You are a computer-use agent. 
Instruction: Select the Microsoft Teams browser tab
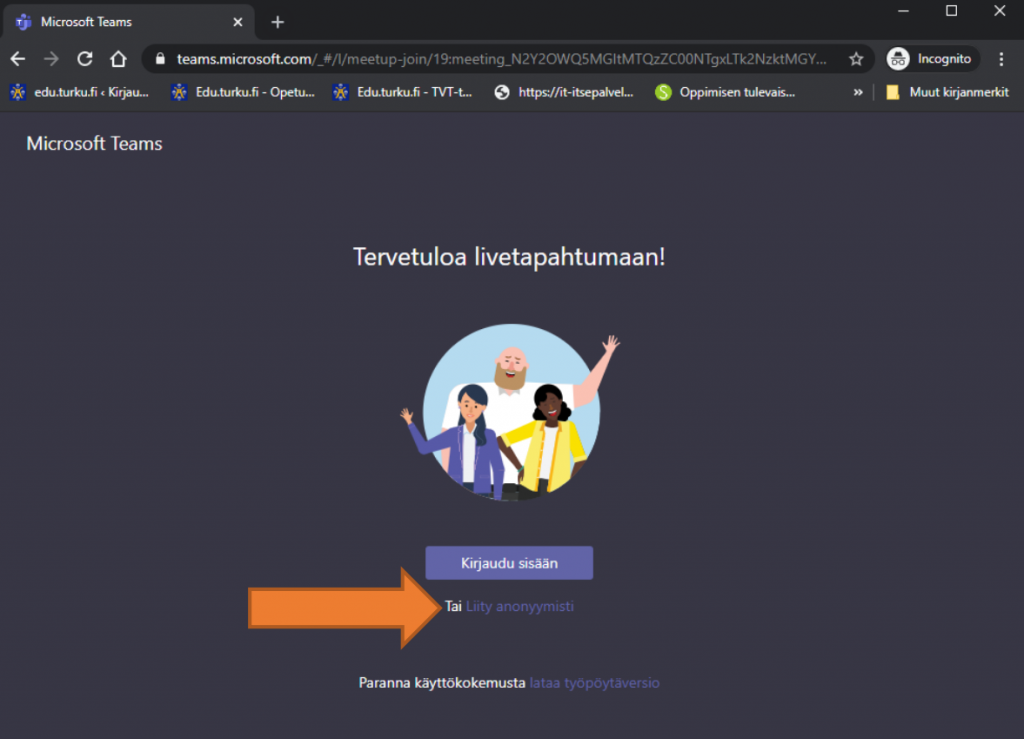click(x=129, y=22)
